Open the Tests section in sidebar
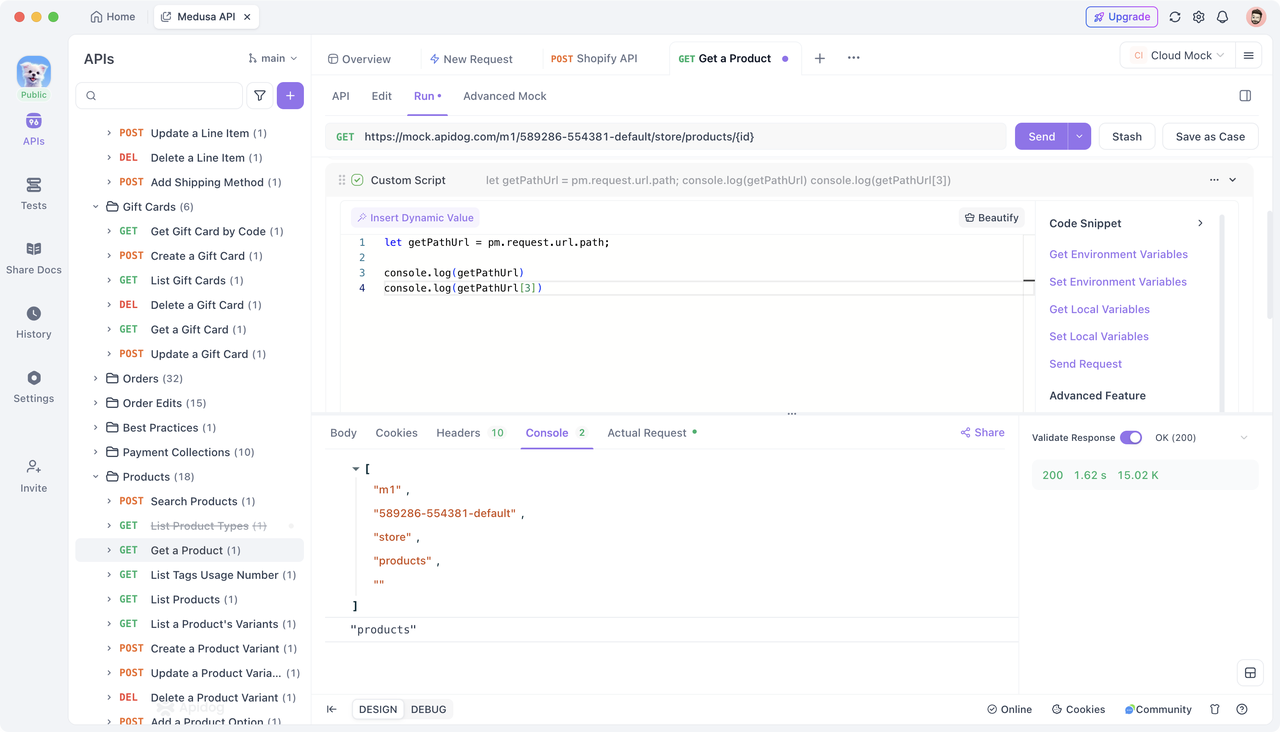The image size is (1280, 732). (33, 194)
